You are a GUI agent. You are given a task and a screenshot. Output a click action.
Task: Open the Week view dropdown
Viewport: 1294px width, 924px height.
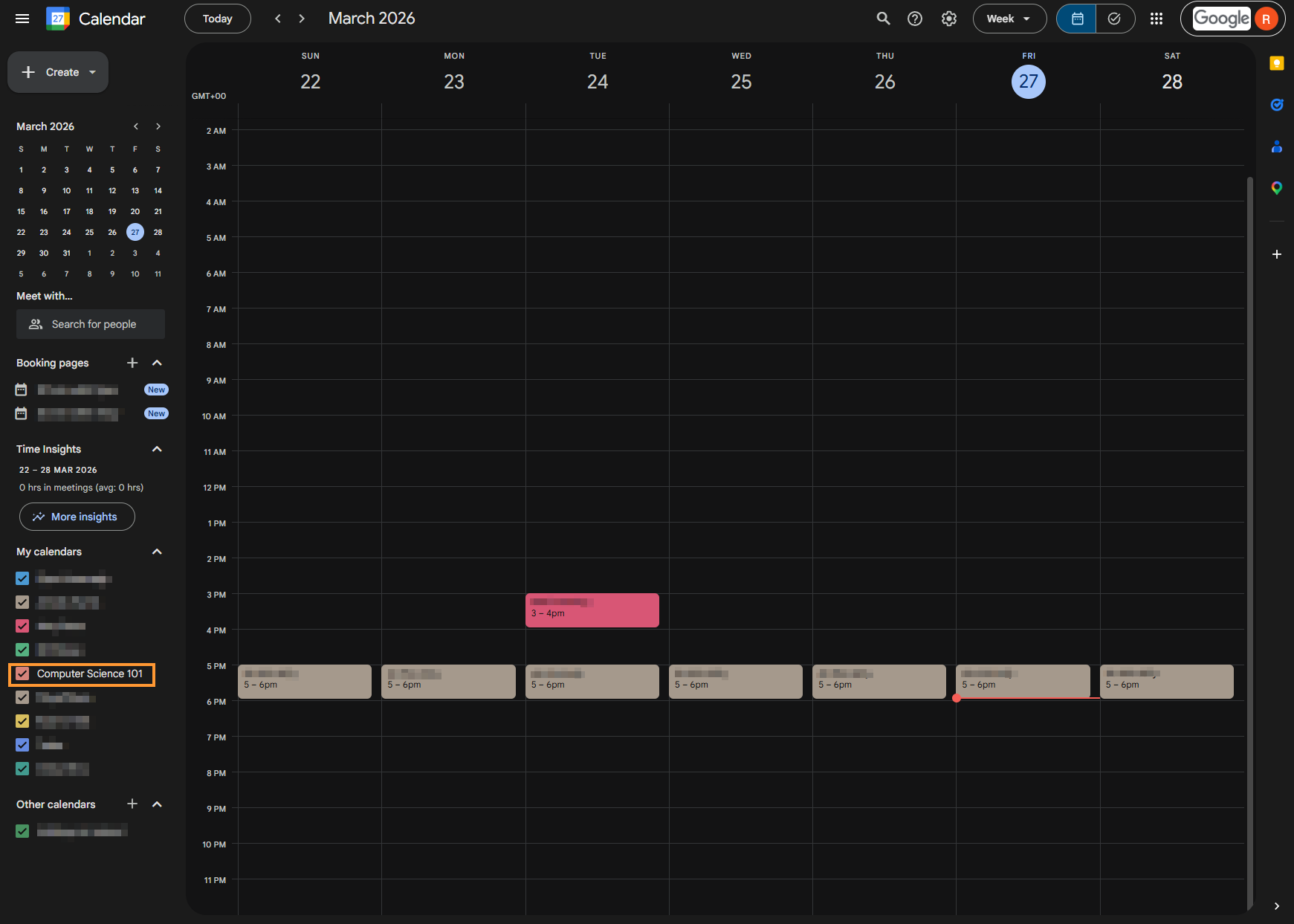click(x=1009, y=19)
